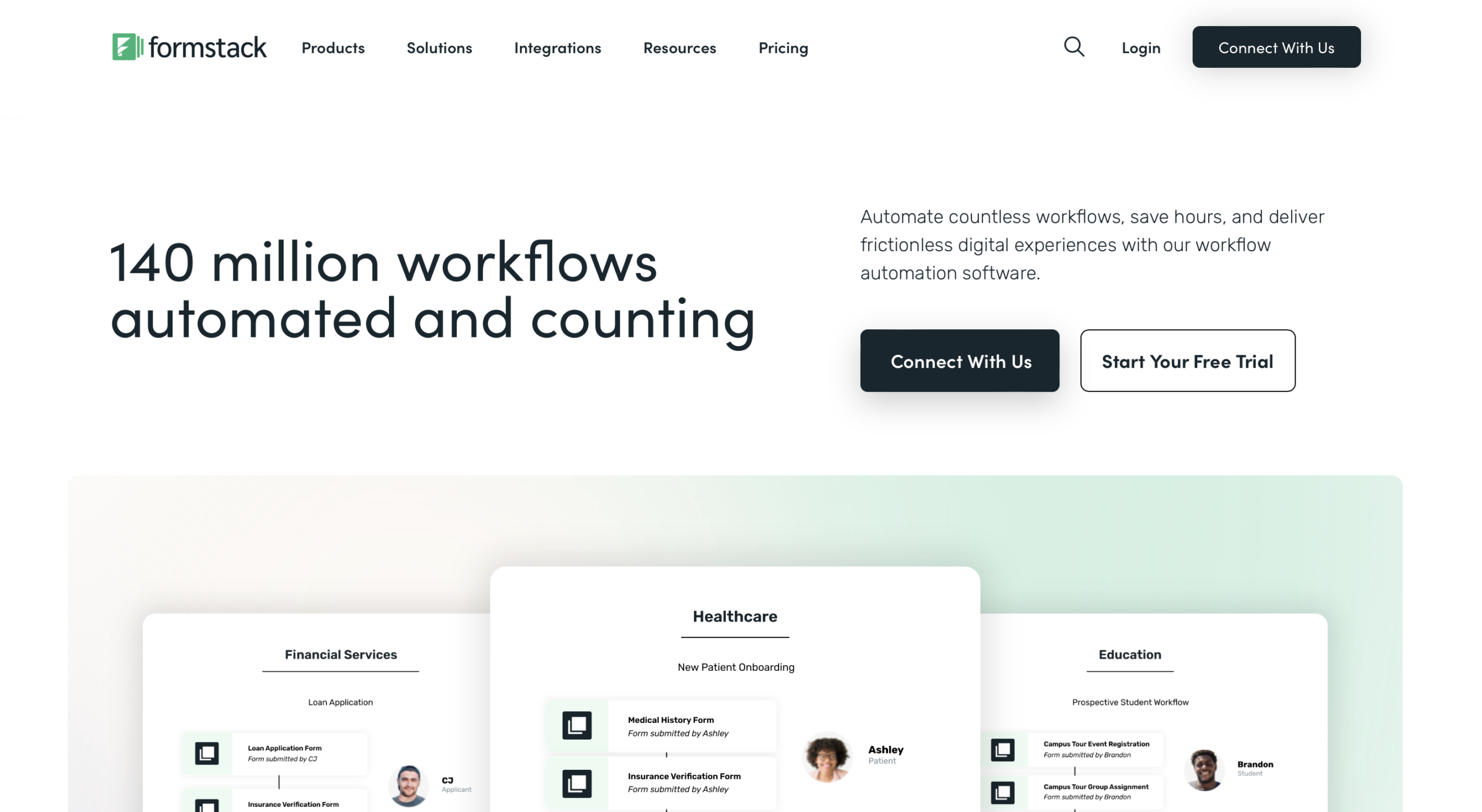
Task: Expand the Solutions navigation menu
Action: click(439, 47)
